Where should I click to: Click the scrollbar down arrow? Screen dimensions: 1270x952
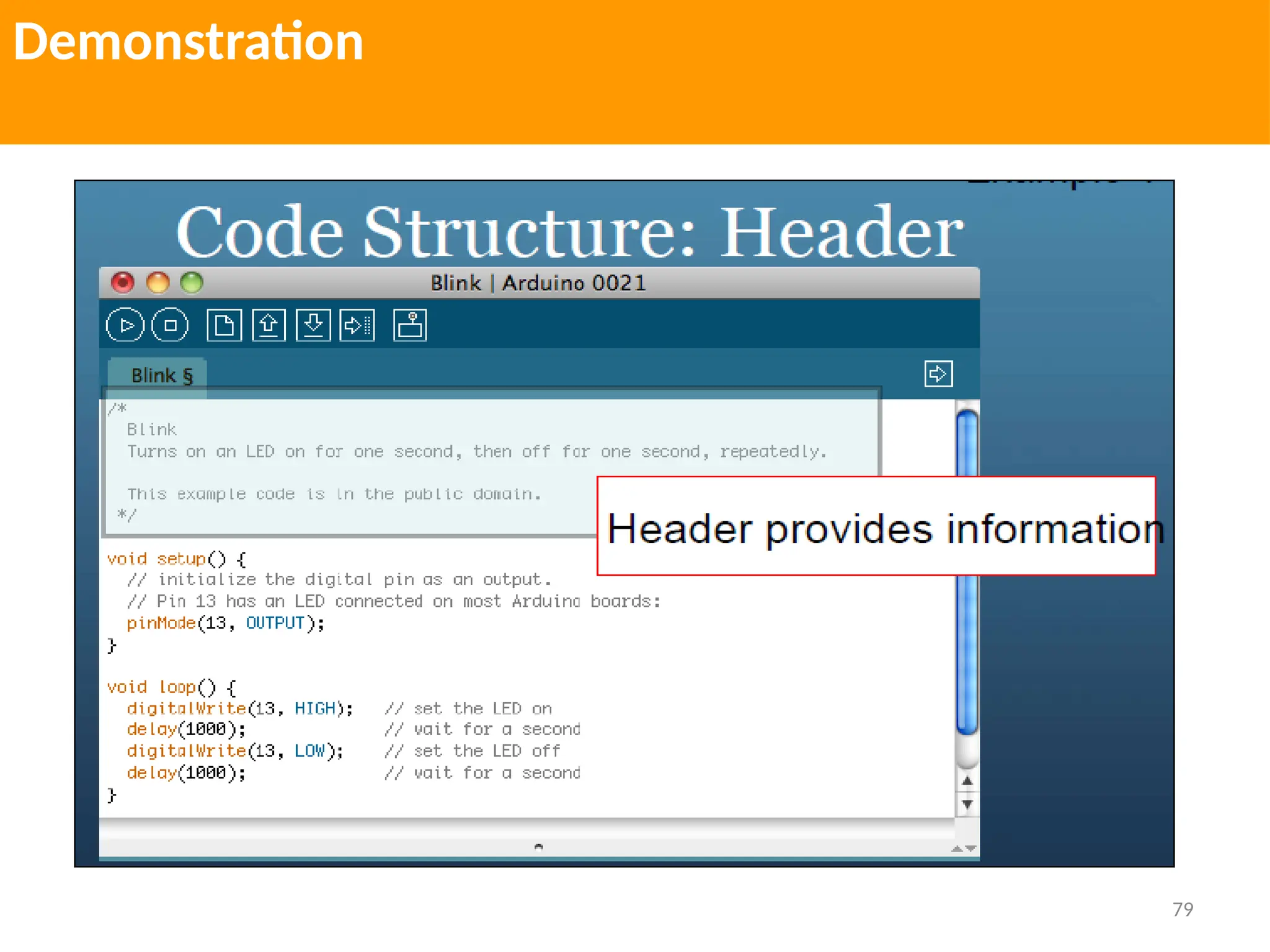(967, 804)
